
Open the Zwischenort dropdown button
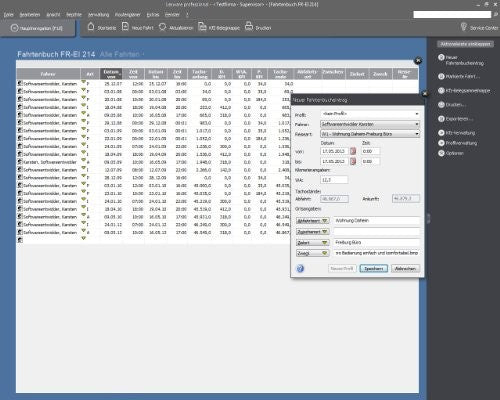(x=313, y=232)
